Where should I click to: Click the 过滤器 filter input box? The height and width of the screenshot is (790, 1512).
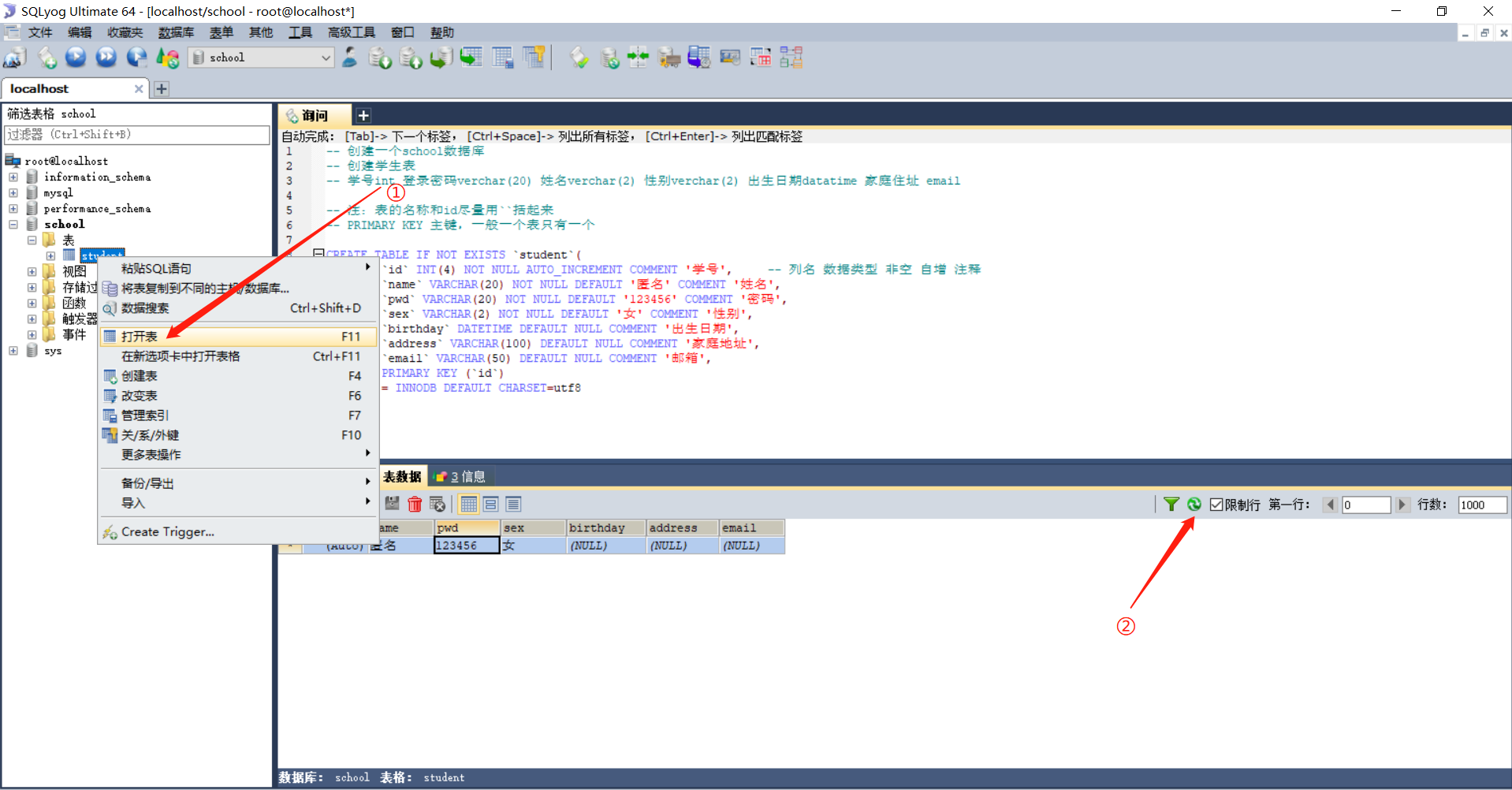(x=137, y=135)
